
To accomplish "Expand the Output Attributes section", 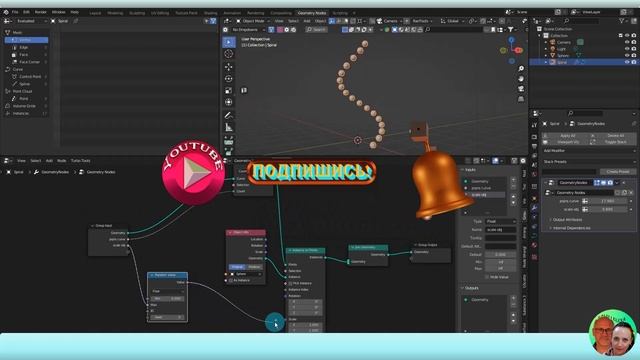I will [567, 220].
